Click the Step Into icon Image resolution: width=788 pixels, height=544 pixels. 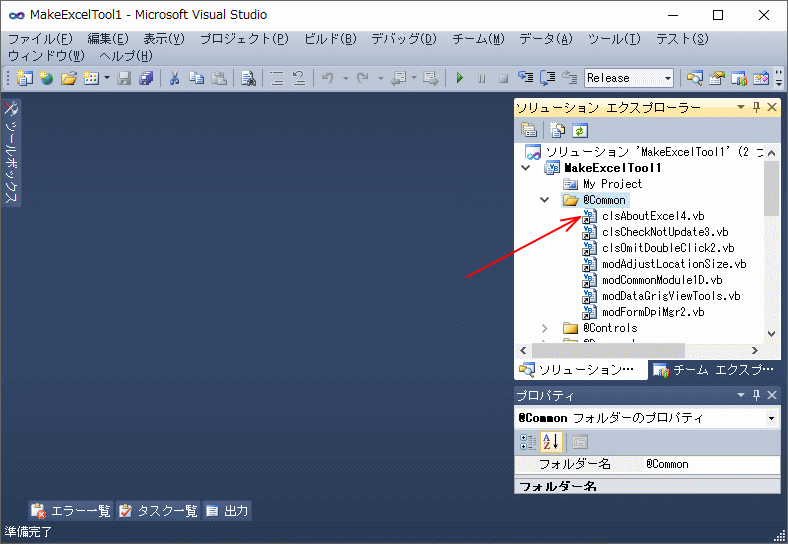tap(526, 78)
